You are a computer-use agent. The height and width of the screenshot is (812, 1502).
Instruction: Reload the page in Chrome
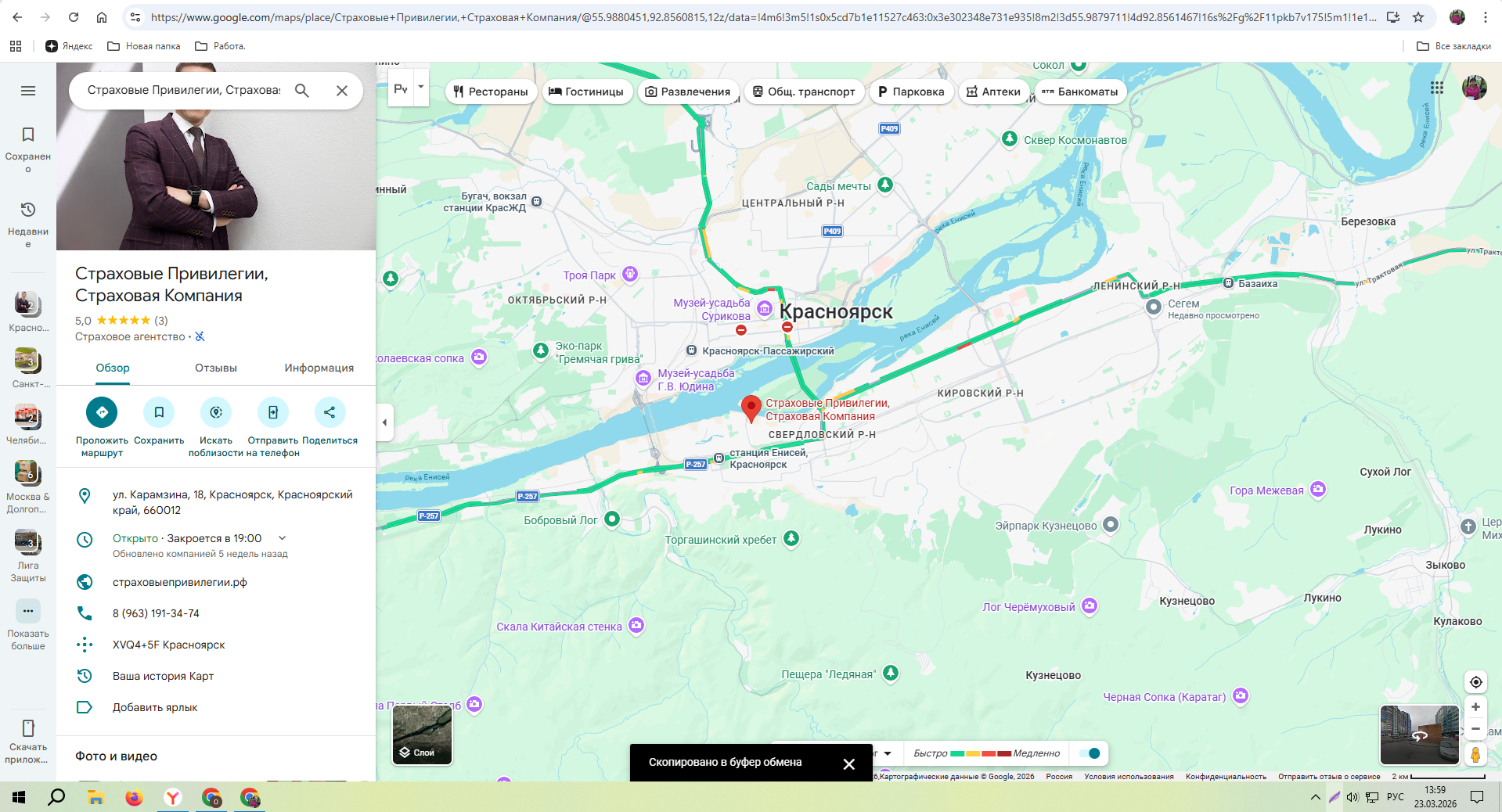coord(74,17)
